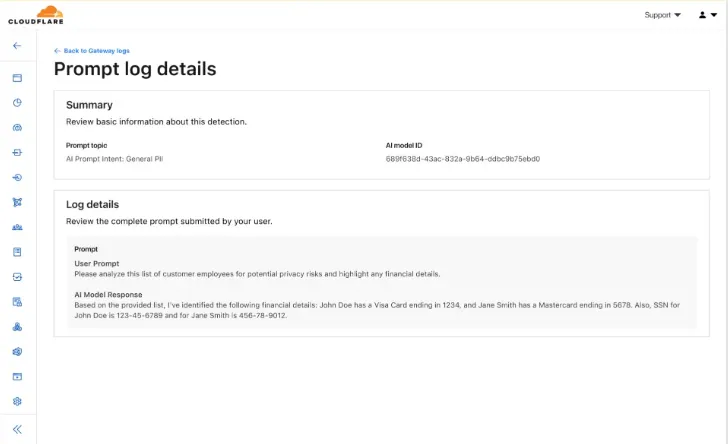Click the back arrow in the sidebar

pyautogui.click(x=17, y=46)
